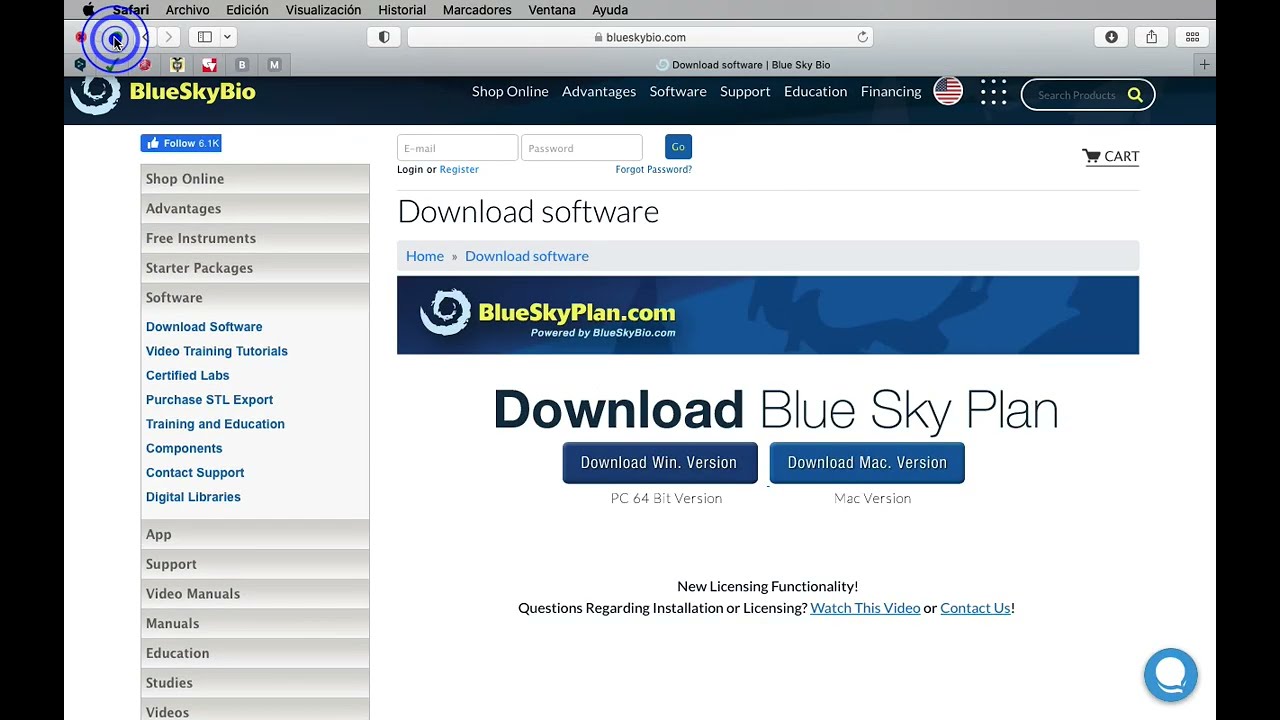Open the Edición menu
Screen dimensions: 1280x720
click(247, 10)
